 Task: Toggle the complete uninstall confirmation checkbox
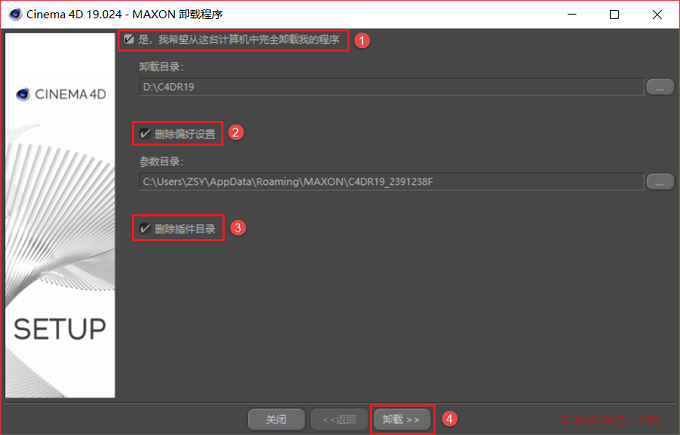pos(129,39)
